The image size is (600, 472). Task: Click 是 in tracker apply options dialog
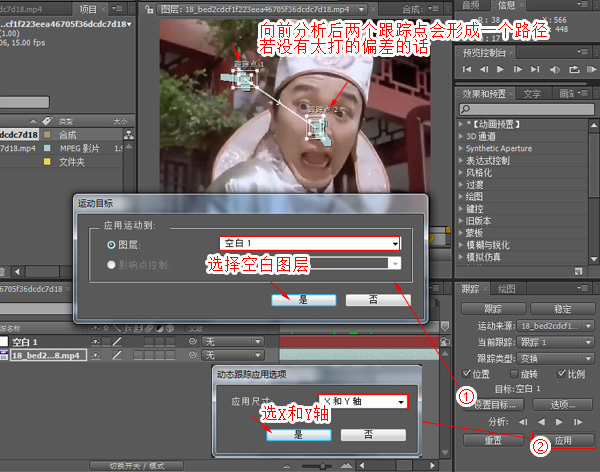point(298,435)
